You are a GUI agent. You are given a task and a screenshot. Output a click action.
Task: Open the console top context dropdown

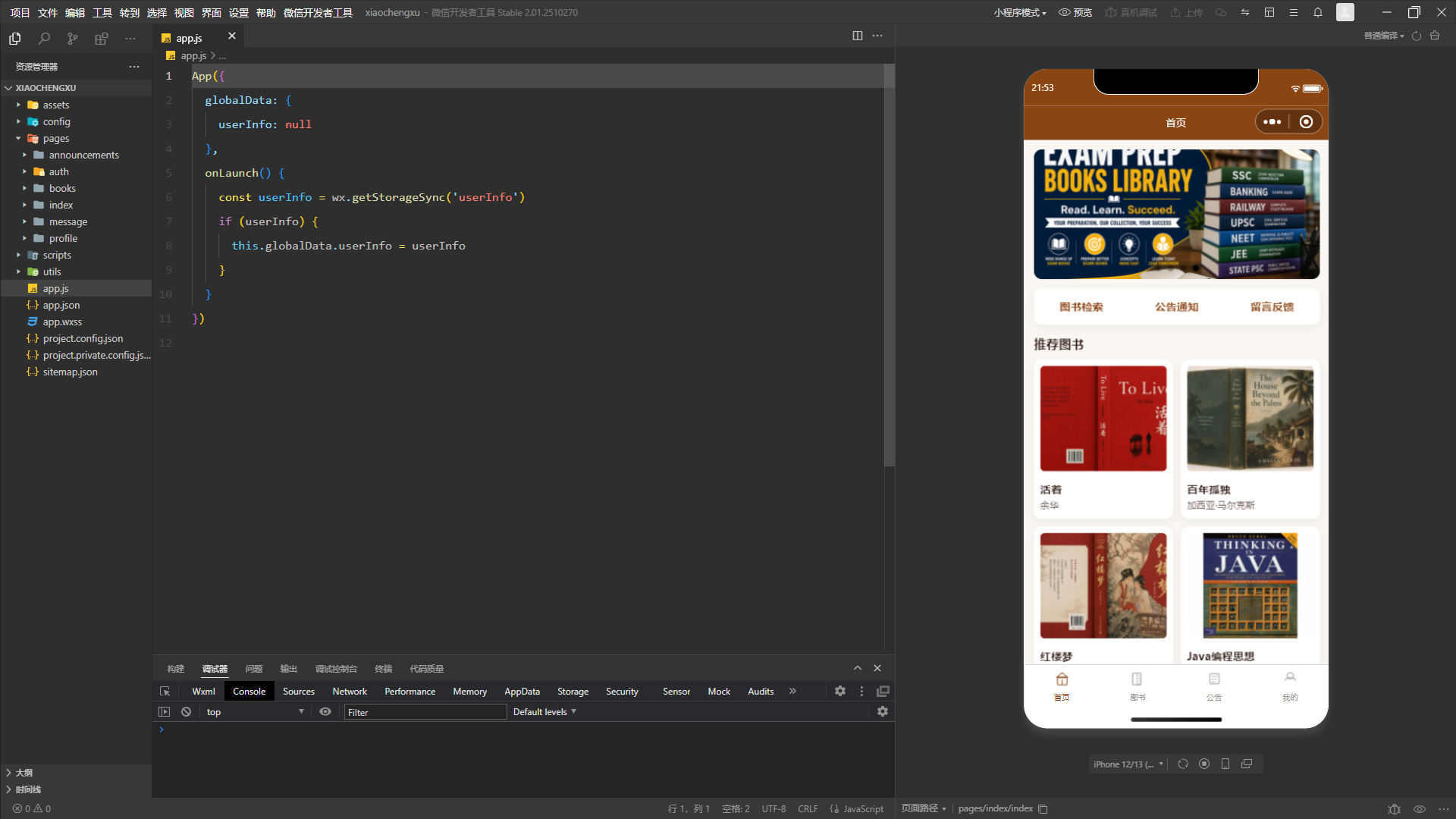coord(255,712)
